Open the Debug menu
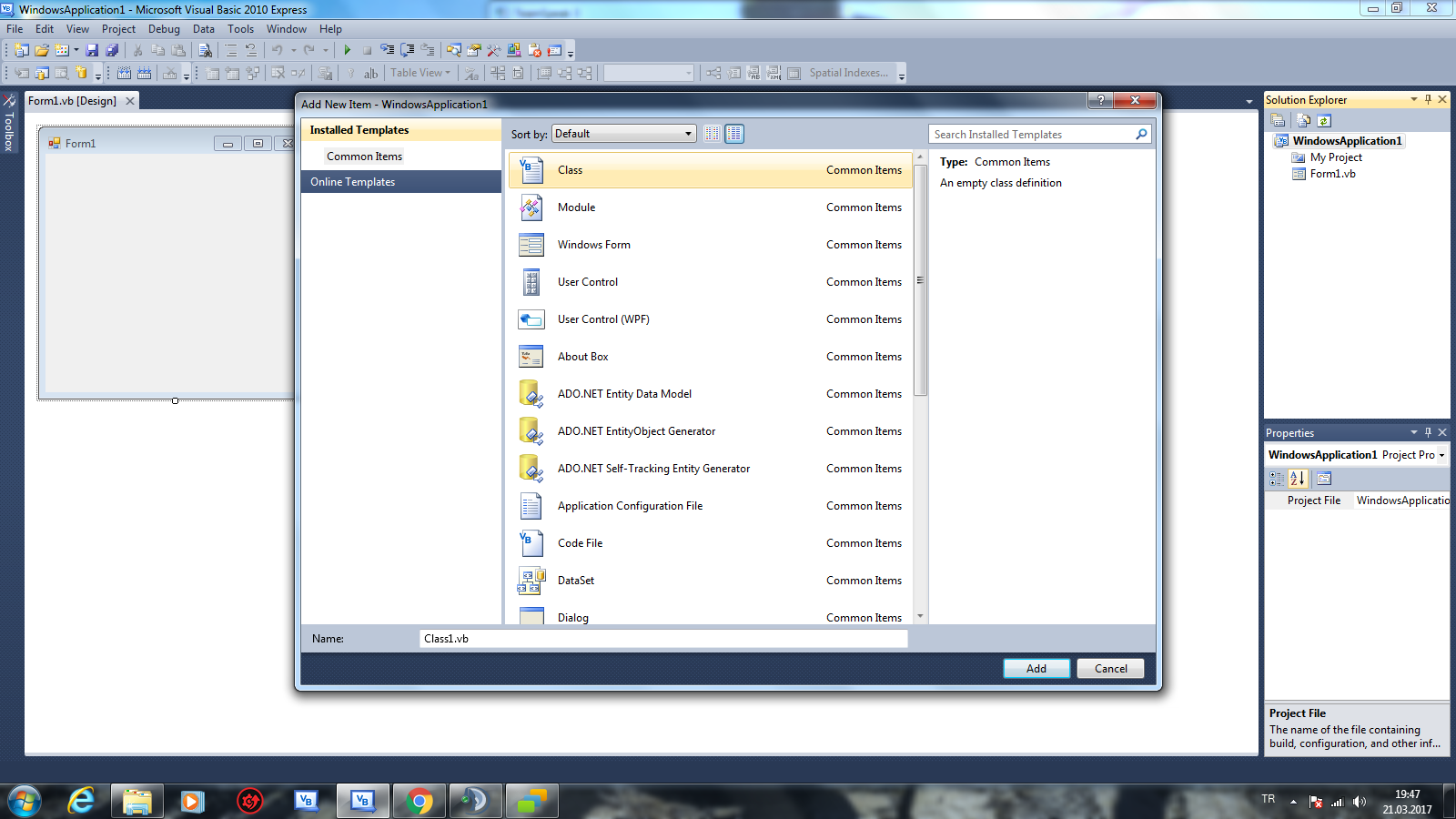1456x819 pixels. coord(165,29)
